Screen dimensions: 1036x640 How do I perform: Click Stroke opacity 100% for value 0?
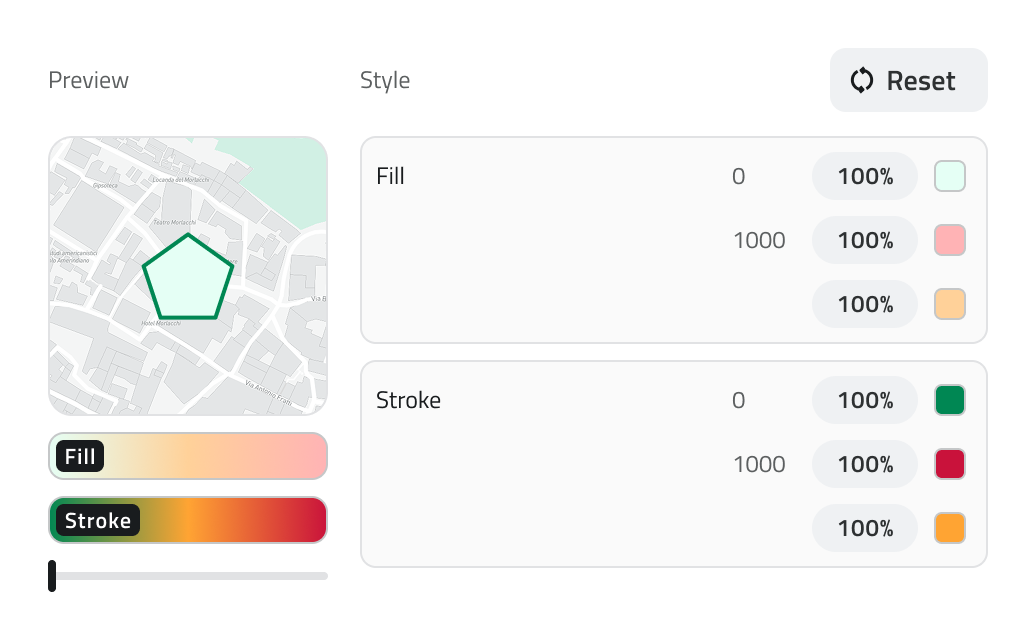click(865, 400)
